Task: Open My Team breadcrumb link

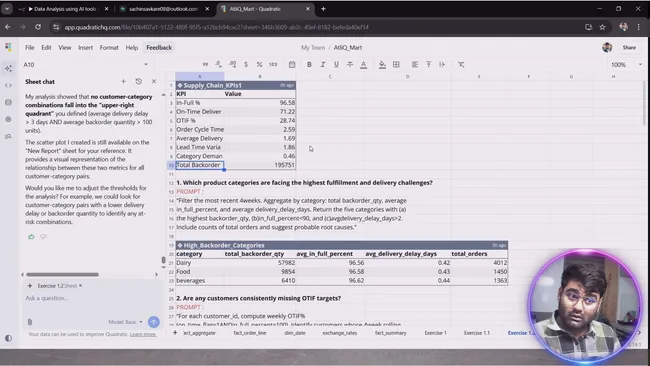Action: (313, 48)
